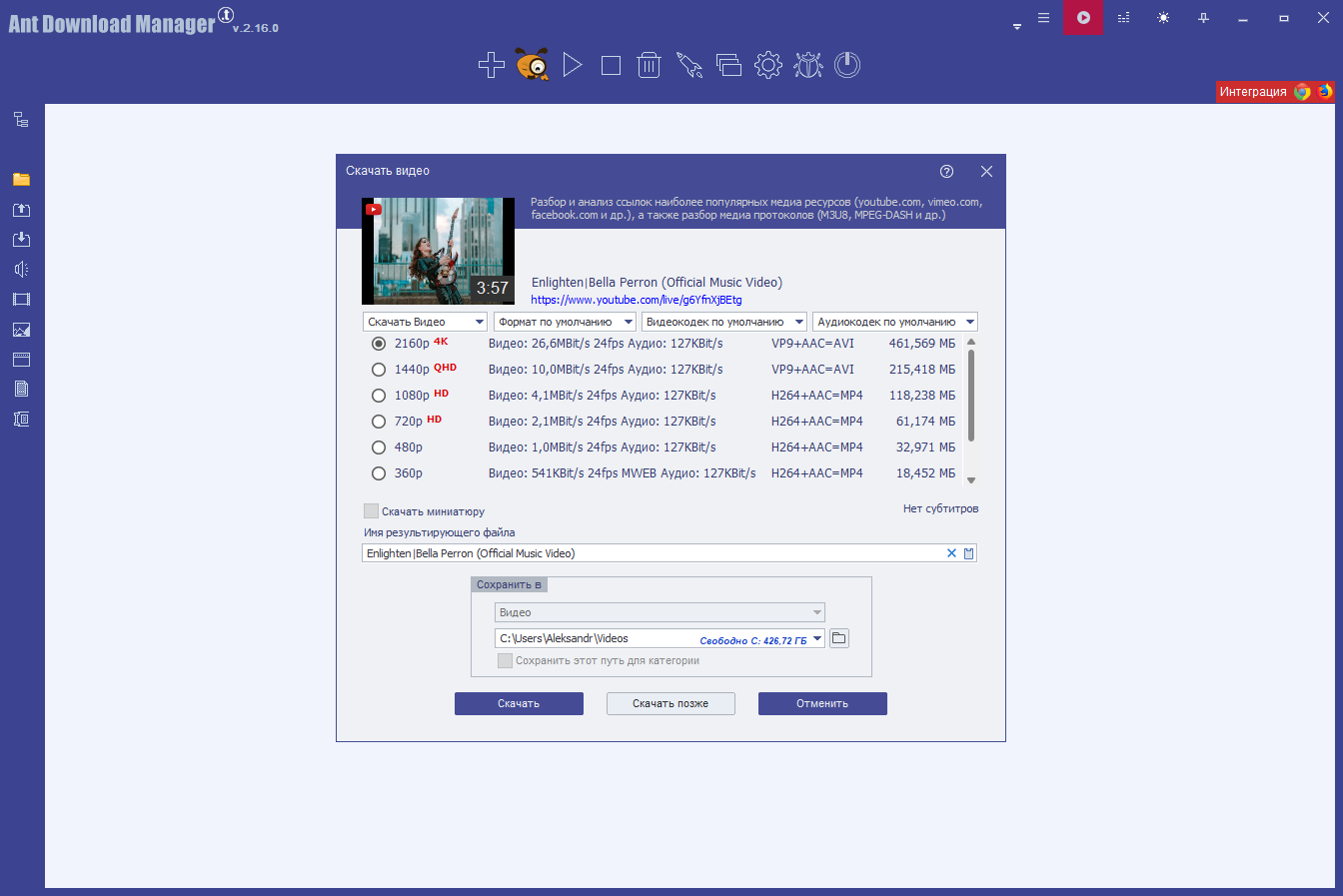1343x896 pixels.
Task: Click the trash can delete icon
Action: (x=650, y=65)
